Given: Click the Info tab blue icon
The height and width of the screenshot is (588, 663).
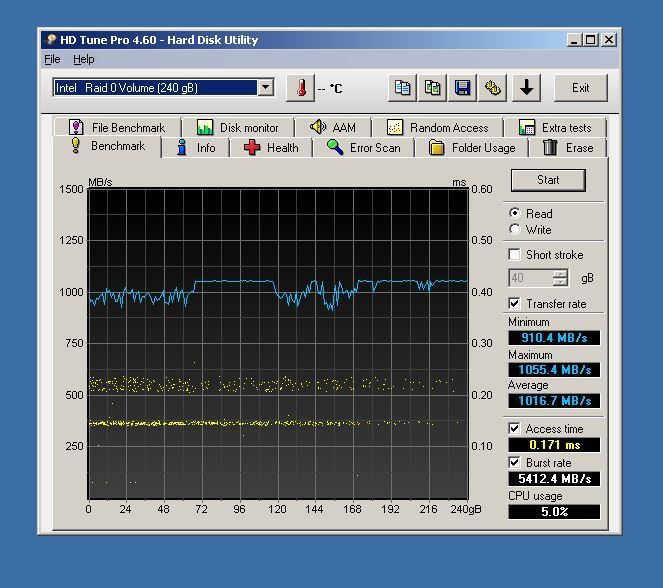Looking at the screenshot, I should pos(182,148).
